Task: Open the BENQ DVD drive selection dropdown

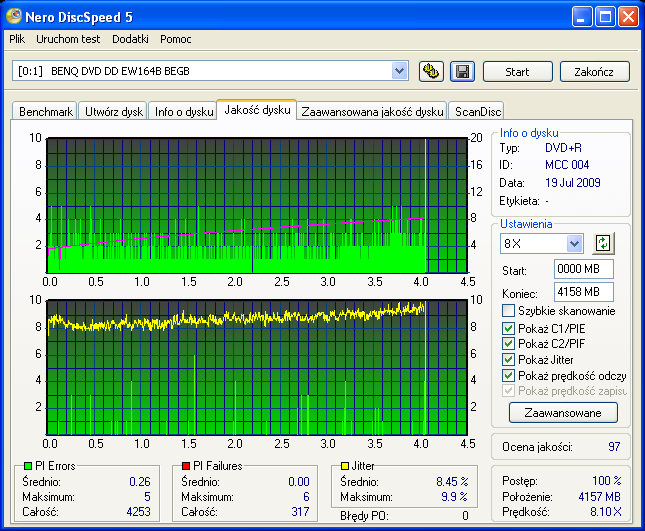Action: click(399, 71)
